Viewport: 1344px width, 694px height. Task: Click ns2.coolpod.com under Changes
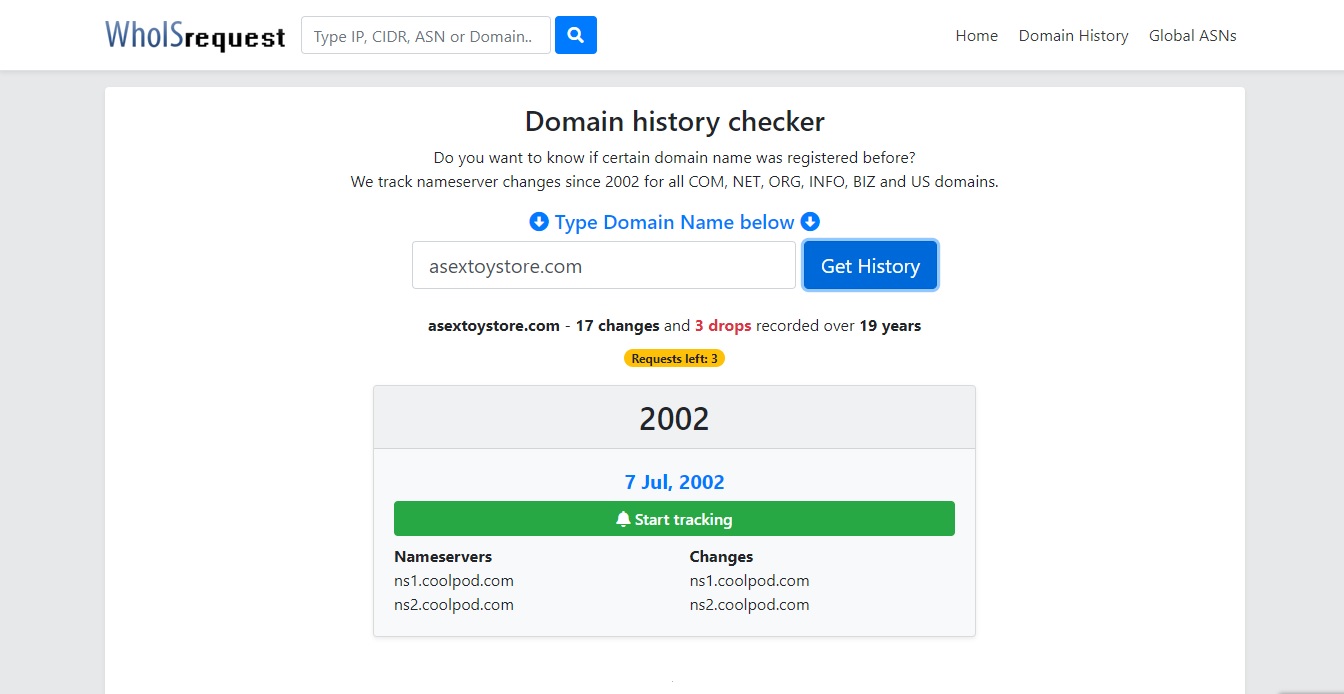coord(749,604)
